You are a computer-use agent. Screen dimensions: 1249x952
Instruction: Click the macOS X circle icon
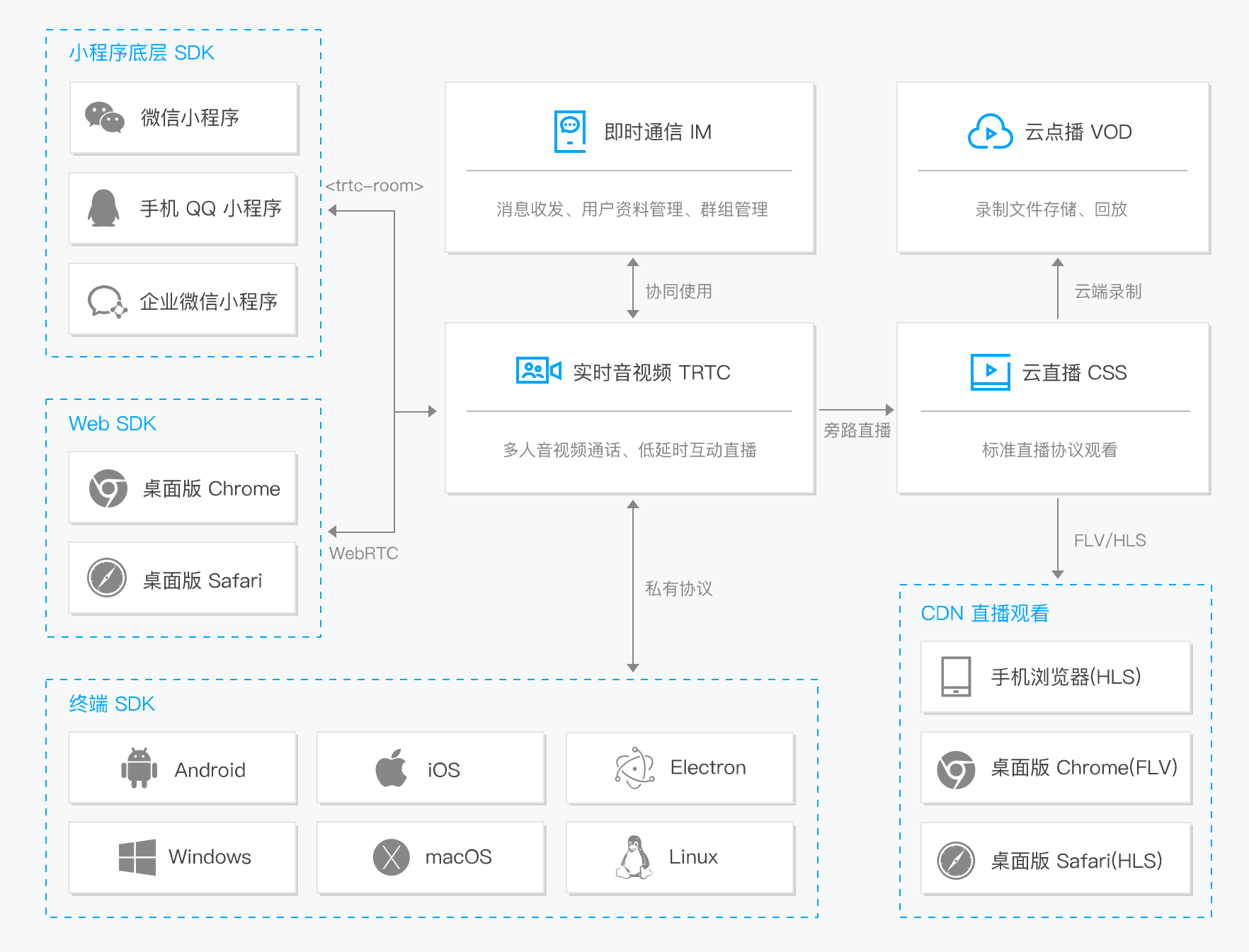click(x=392, y=857)
